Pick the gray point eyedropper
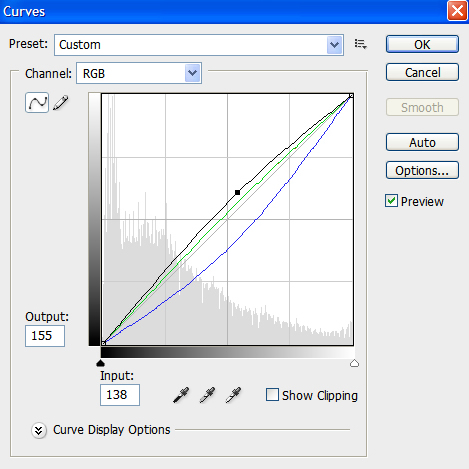469x469 pixels. click(x=207, y=395)
